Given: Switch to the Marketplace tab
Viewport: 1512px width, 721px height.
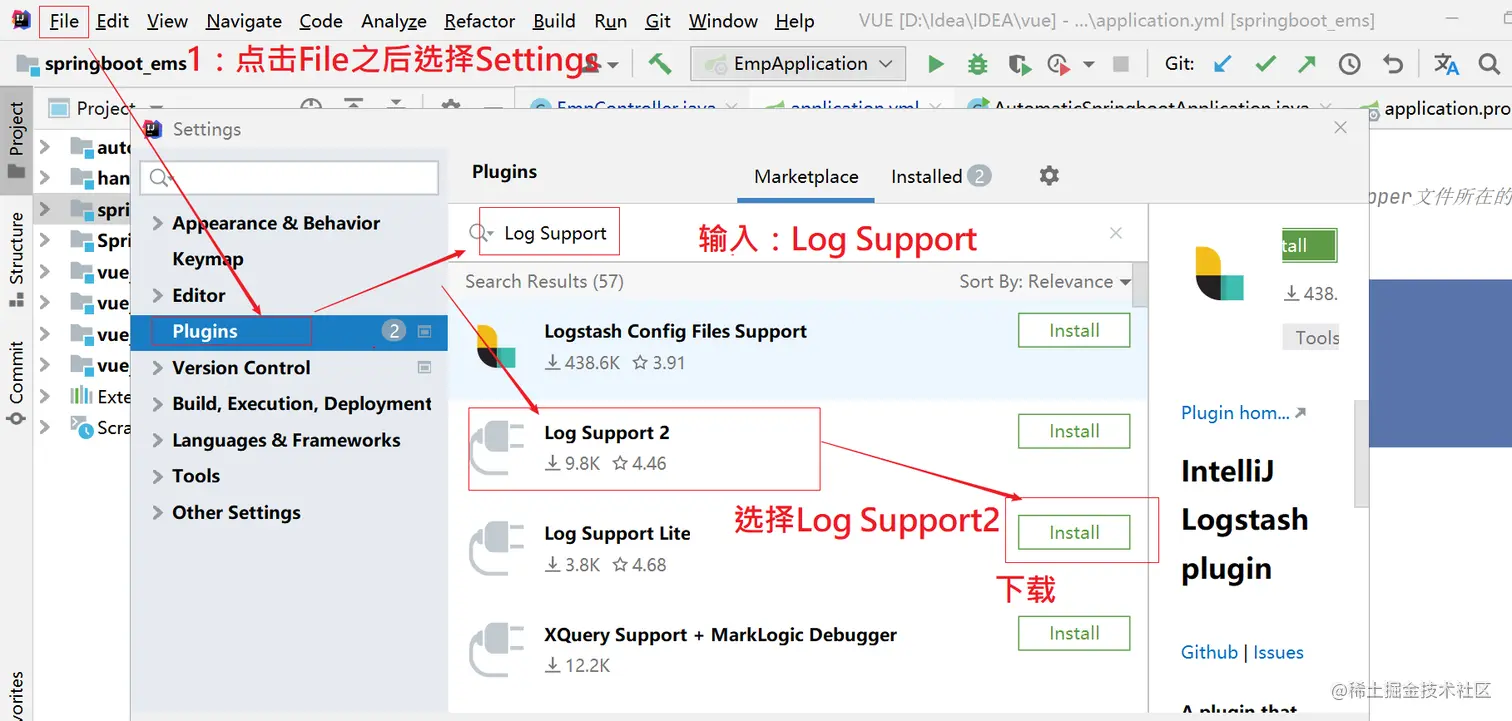Looking at the screenshot, I should (x=806, y=177).
